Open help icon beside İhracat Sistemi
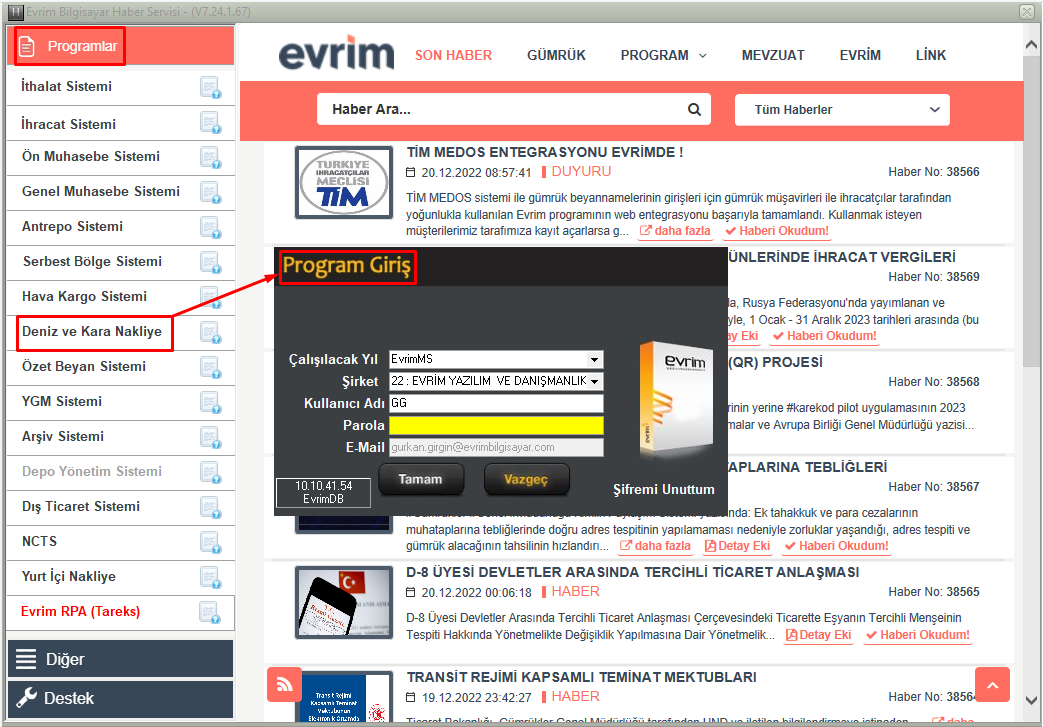This screenshot has width=1043, height=727. 211,123
